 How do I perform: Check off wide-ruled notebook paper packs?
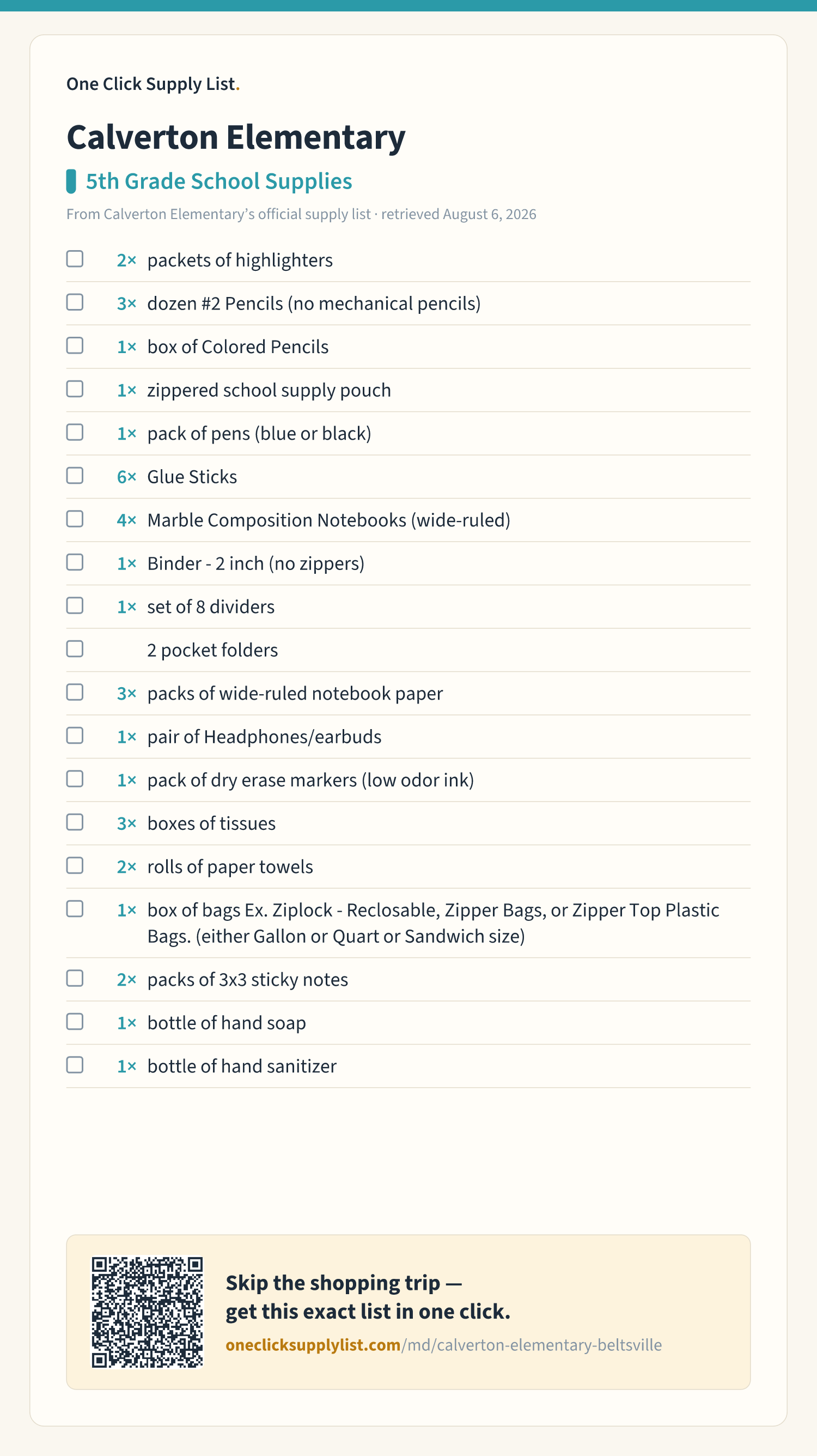(75, 693)
